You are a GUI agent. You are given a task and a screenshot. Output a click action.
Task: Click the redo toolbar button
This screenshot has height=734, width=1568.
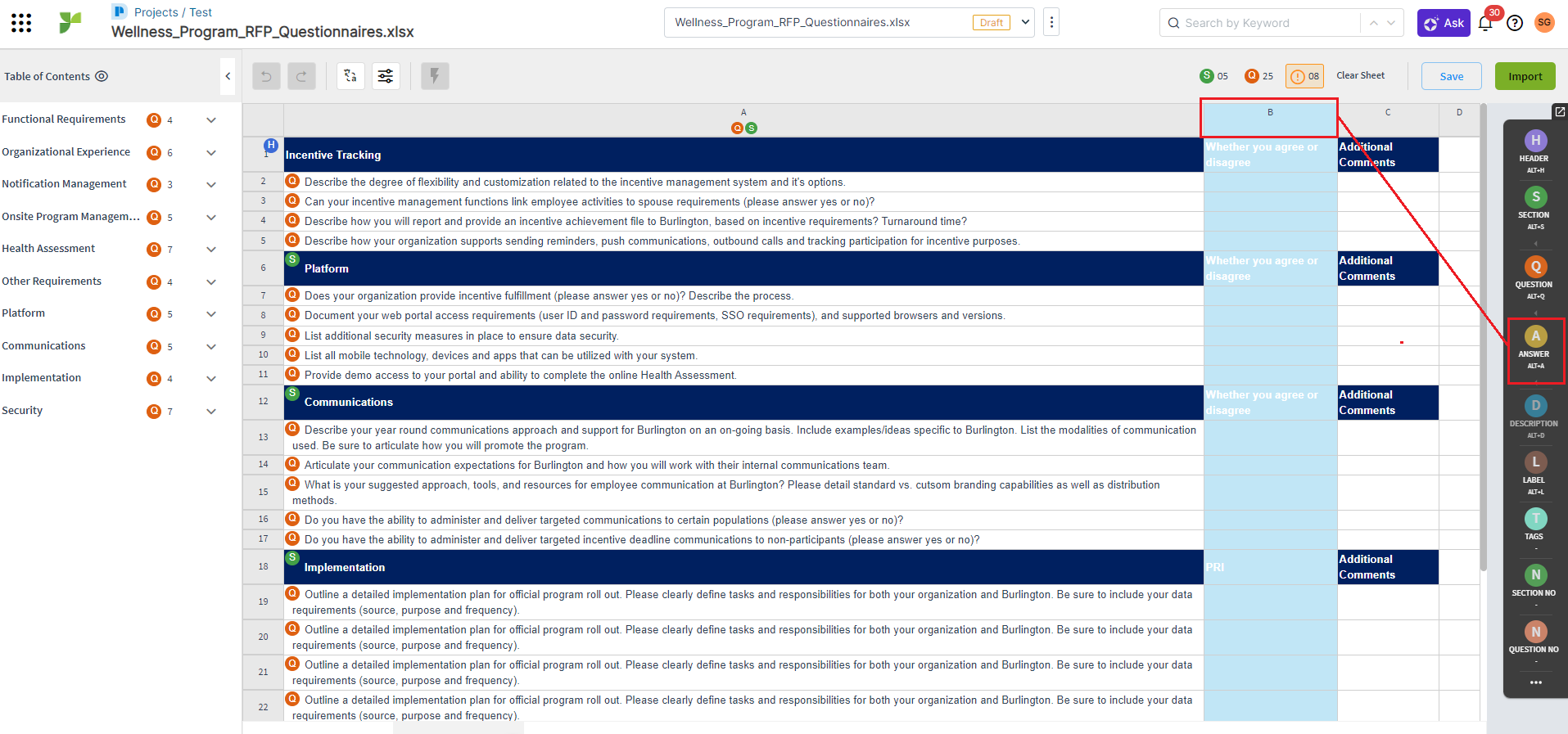[301, 76]
